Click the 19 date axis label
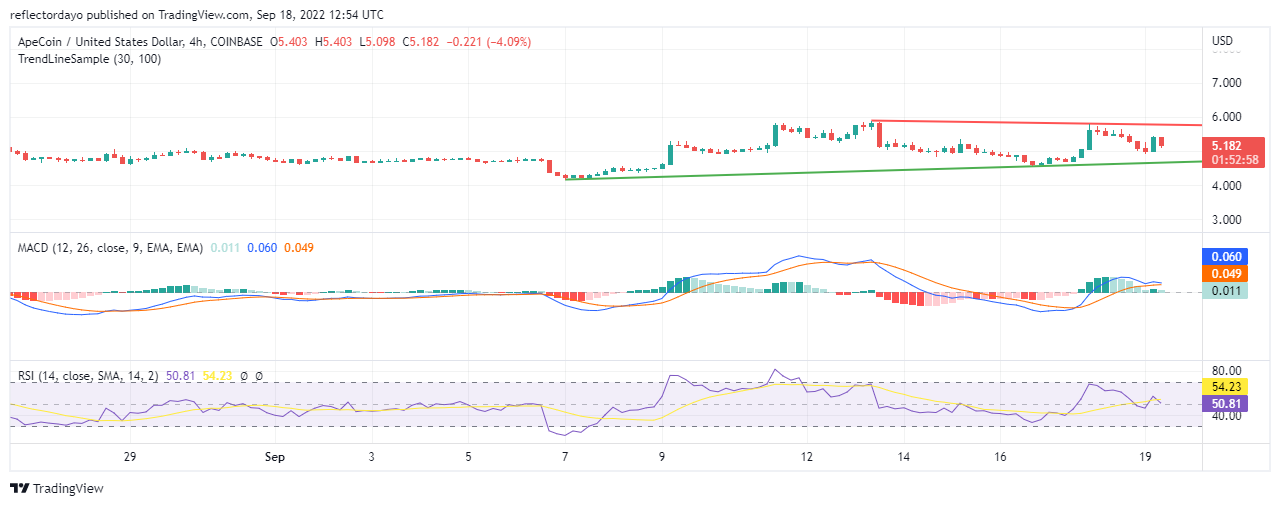The image size is (1280, 506). point(1146,457)
